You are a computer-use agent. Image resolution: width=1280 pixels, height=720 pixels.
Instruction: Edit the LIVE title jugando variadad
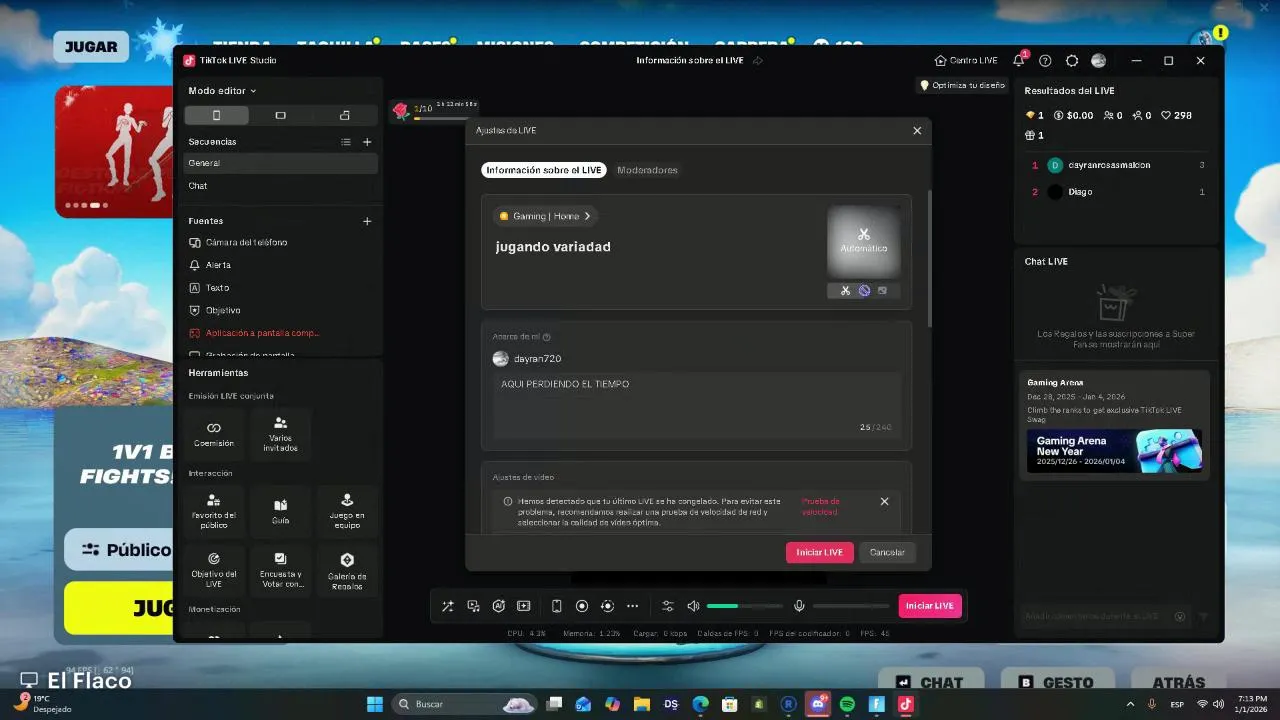[553, 247]
